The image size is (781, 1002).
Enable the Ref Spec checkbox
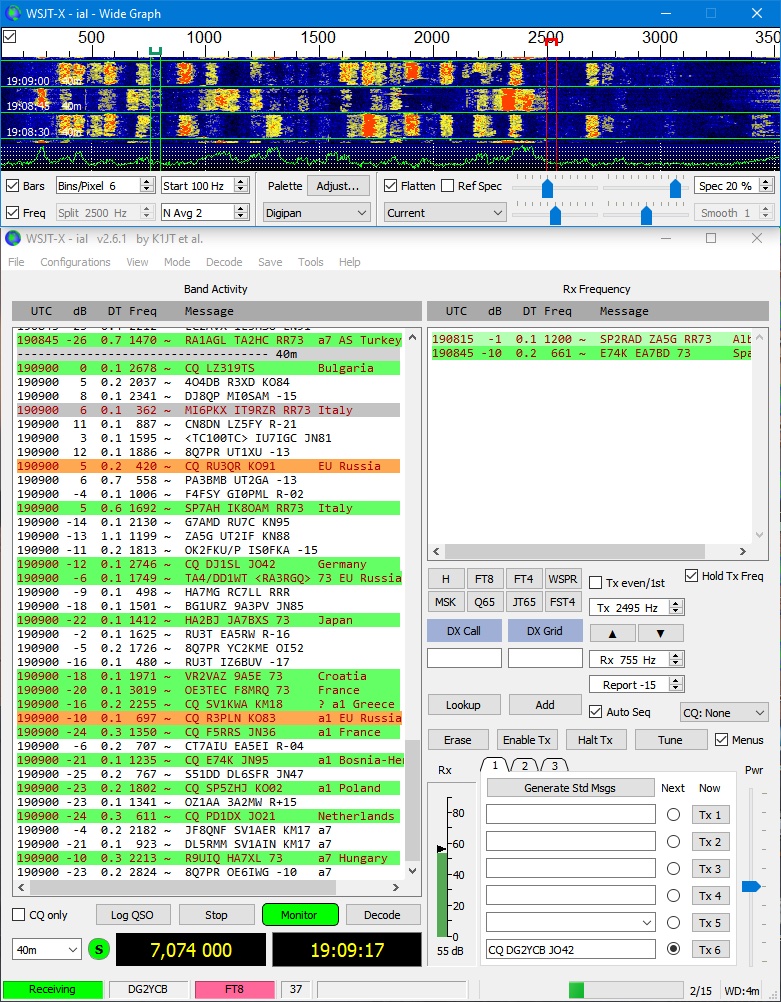(447, 186)
